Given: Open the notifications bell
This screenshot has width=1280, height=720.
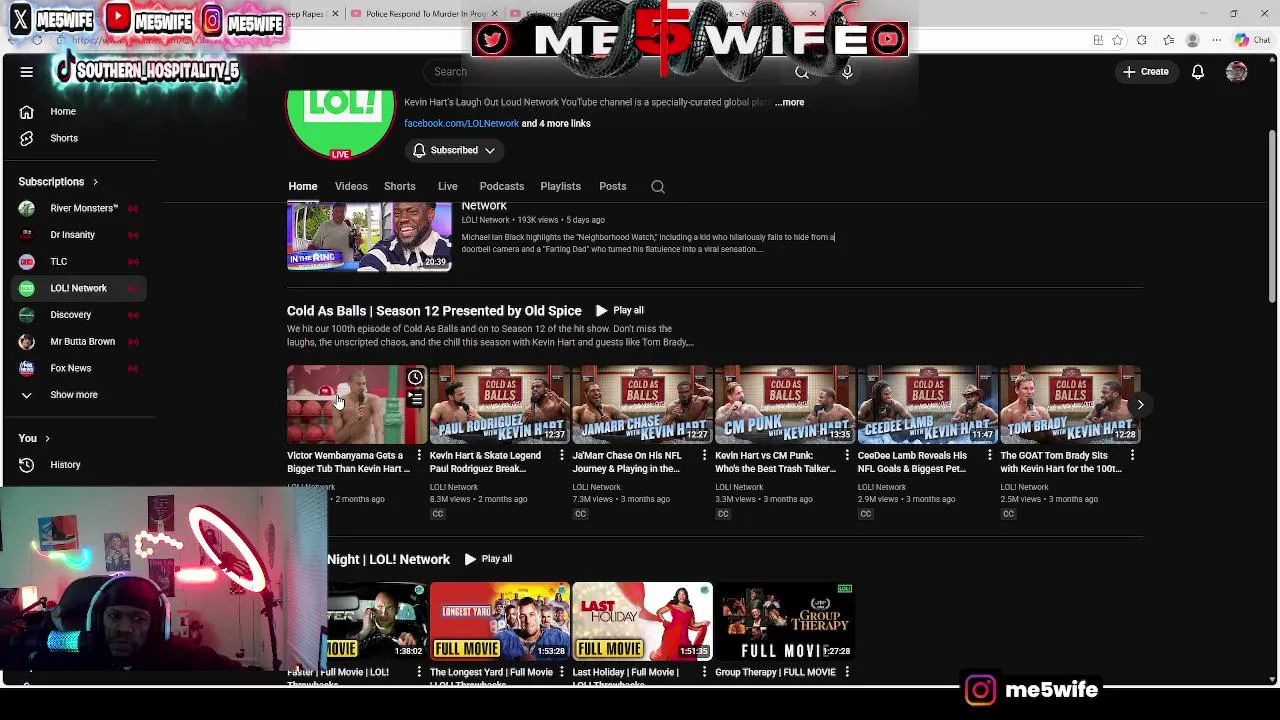Looking at the screenshot, I should pyautogui.click(x=1197, y=72).
